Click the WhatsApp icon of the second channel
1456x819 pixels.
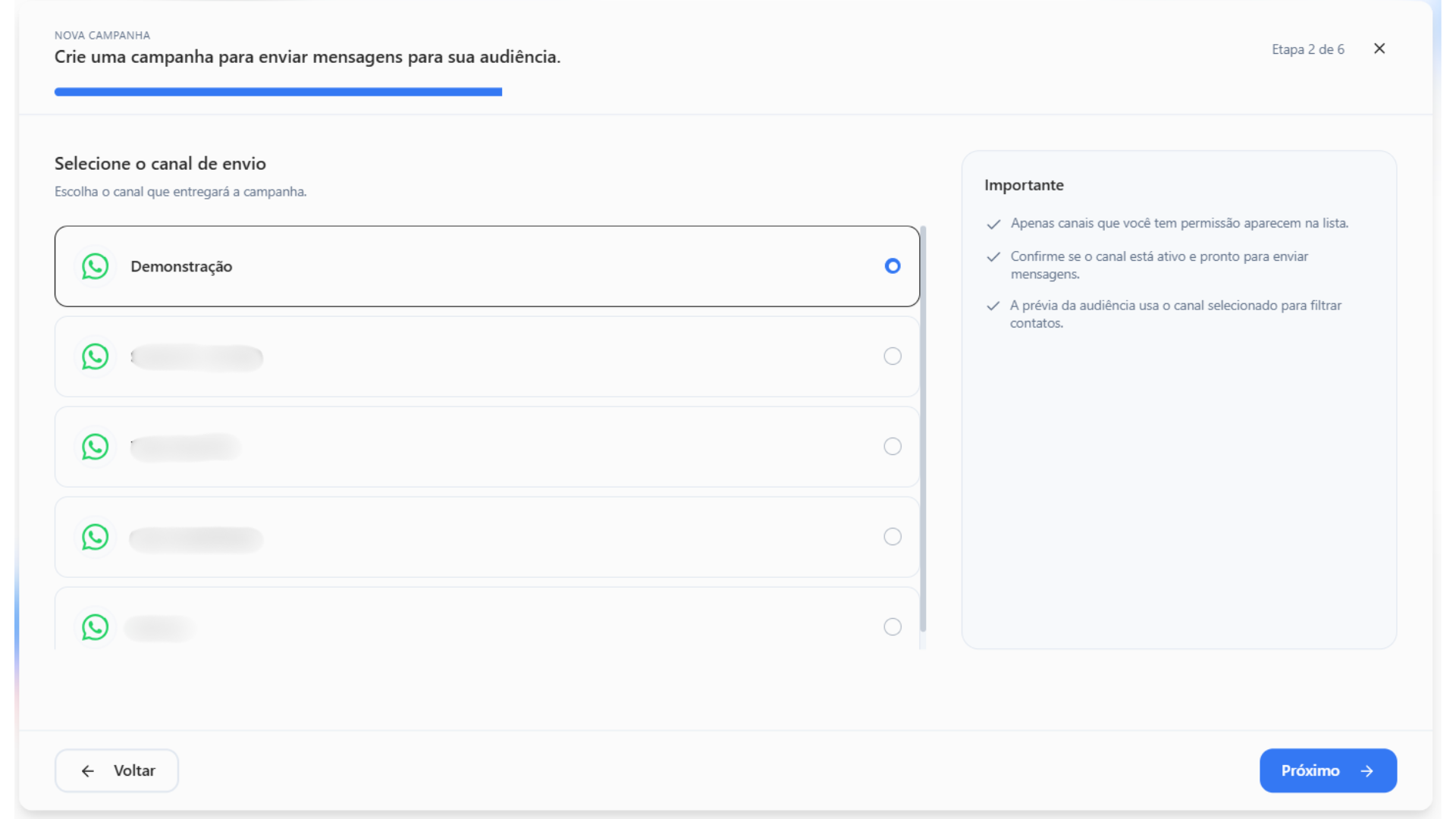point(96,356)
